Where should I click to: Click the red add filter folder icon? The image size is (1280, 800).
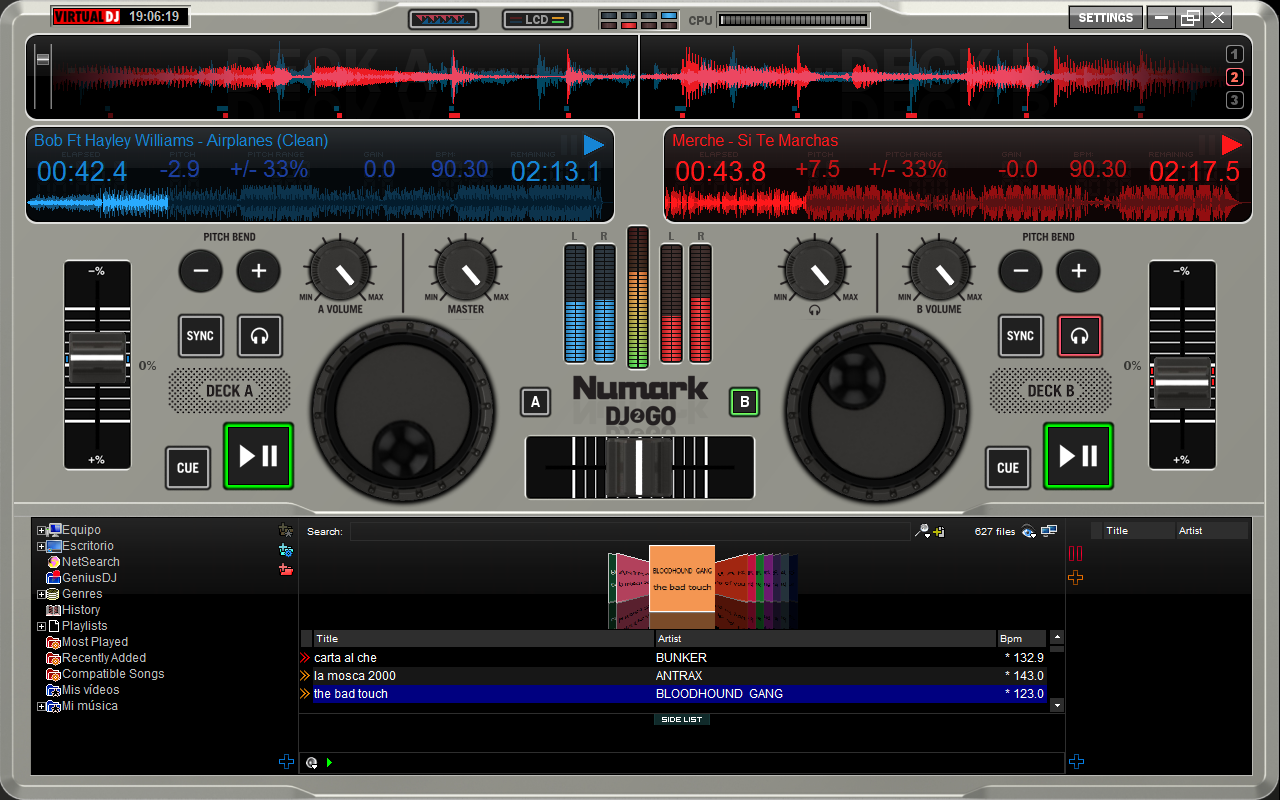286,570
